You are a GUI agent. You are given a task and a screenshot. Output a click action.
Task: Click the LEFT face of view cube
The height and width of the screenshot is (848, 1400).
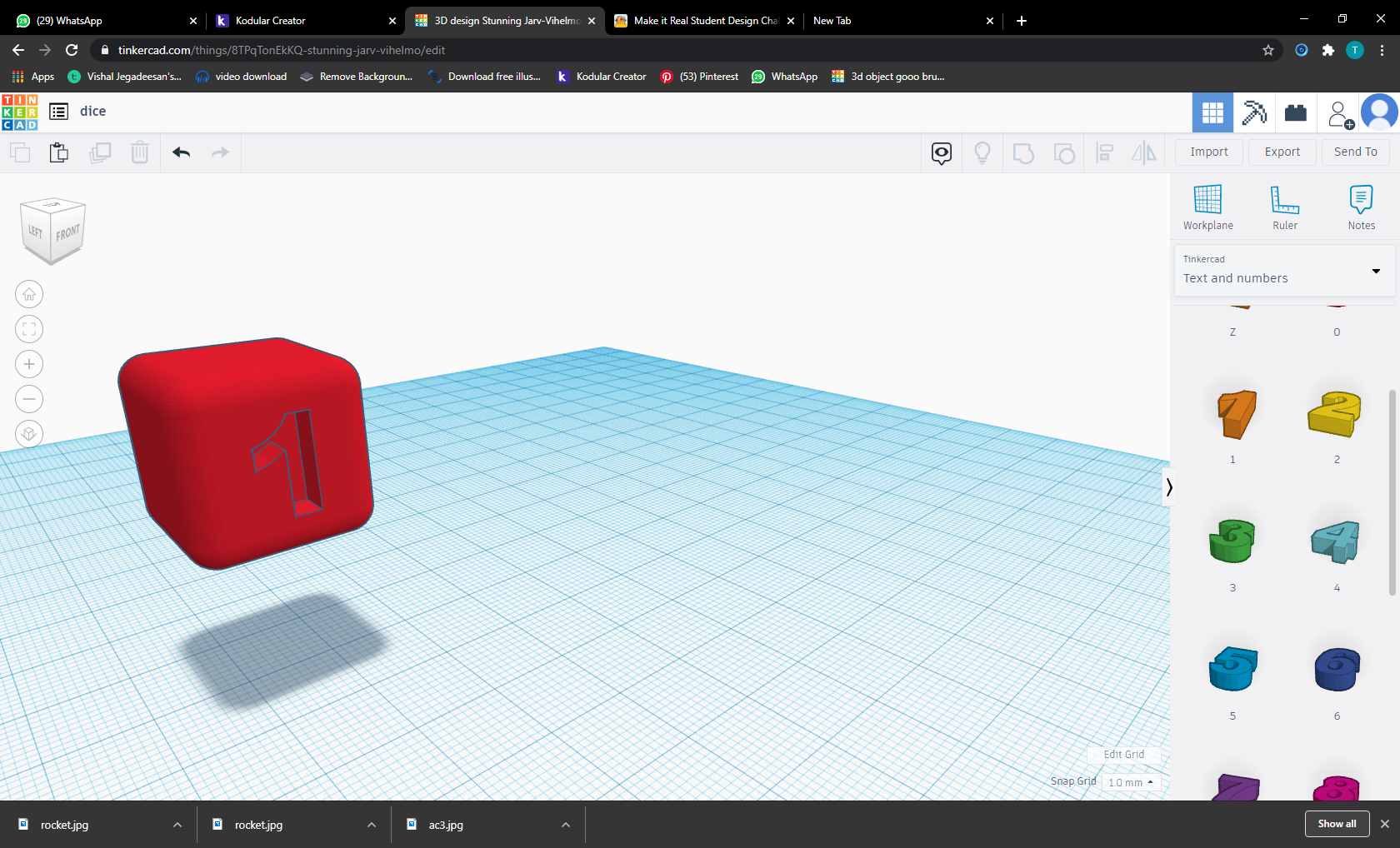[x=35, y=232]
